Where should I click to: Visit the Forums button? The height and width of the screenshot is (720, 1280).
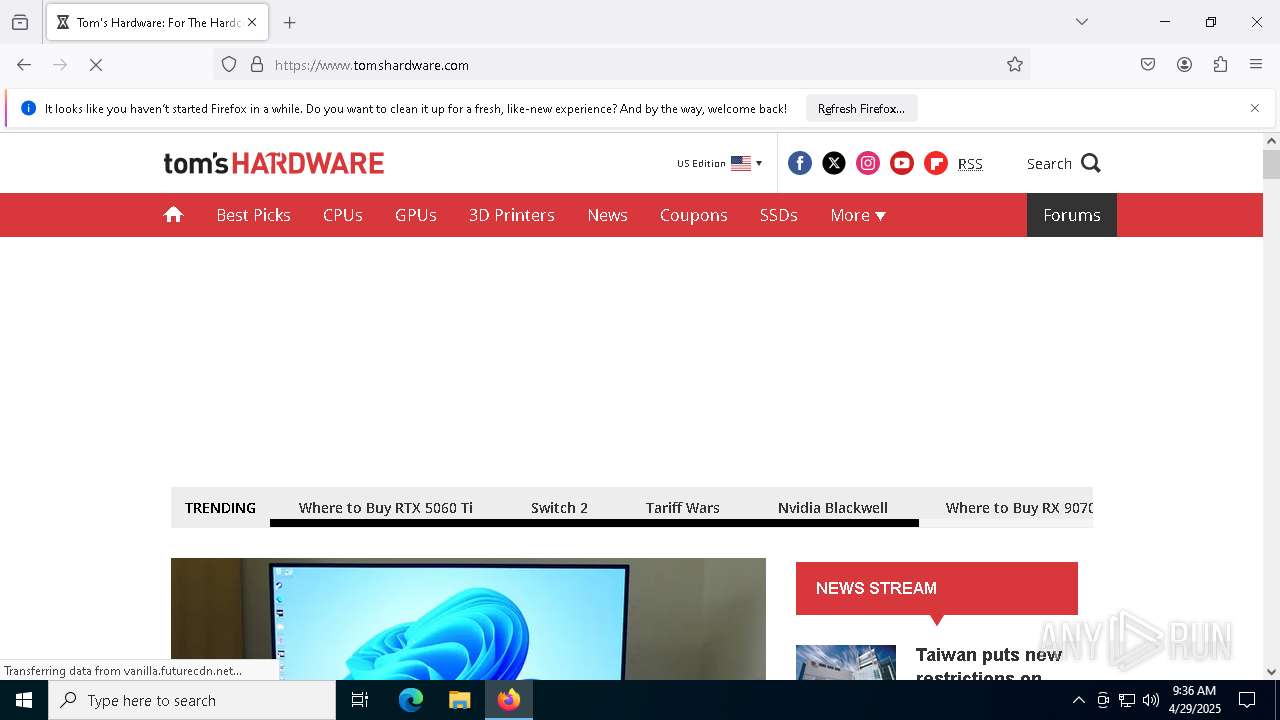click(1072, 215)
